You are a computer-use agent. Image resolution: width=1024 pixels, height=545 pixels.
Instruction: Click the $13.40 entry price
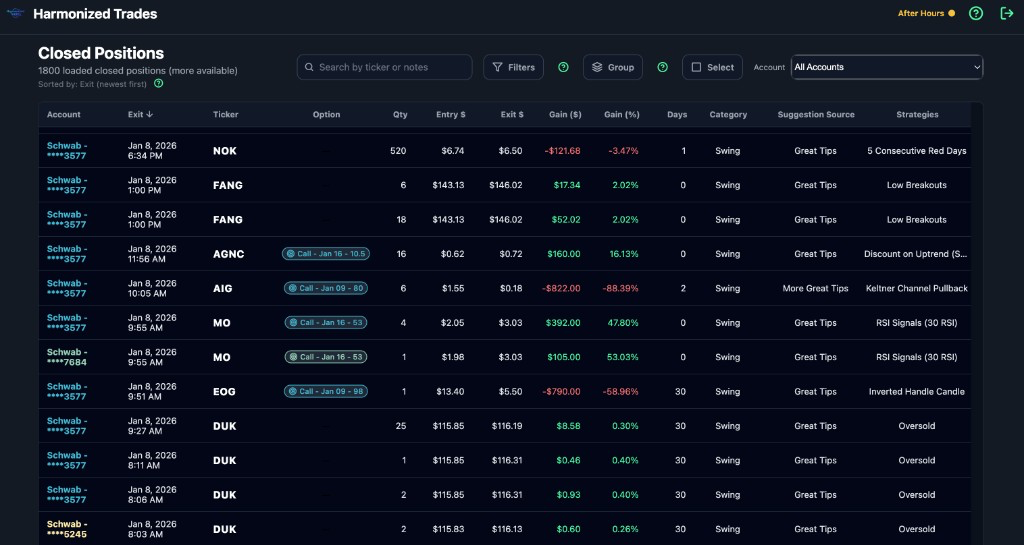450,392
